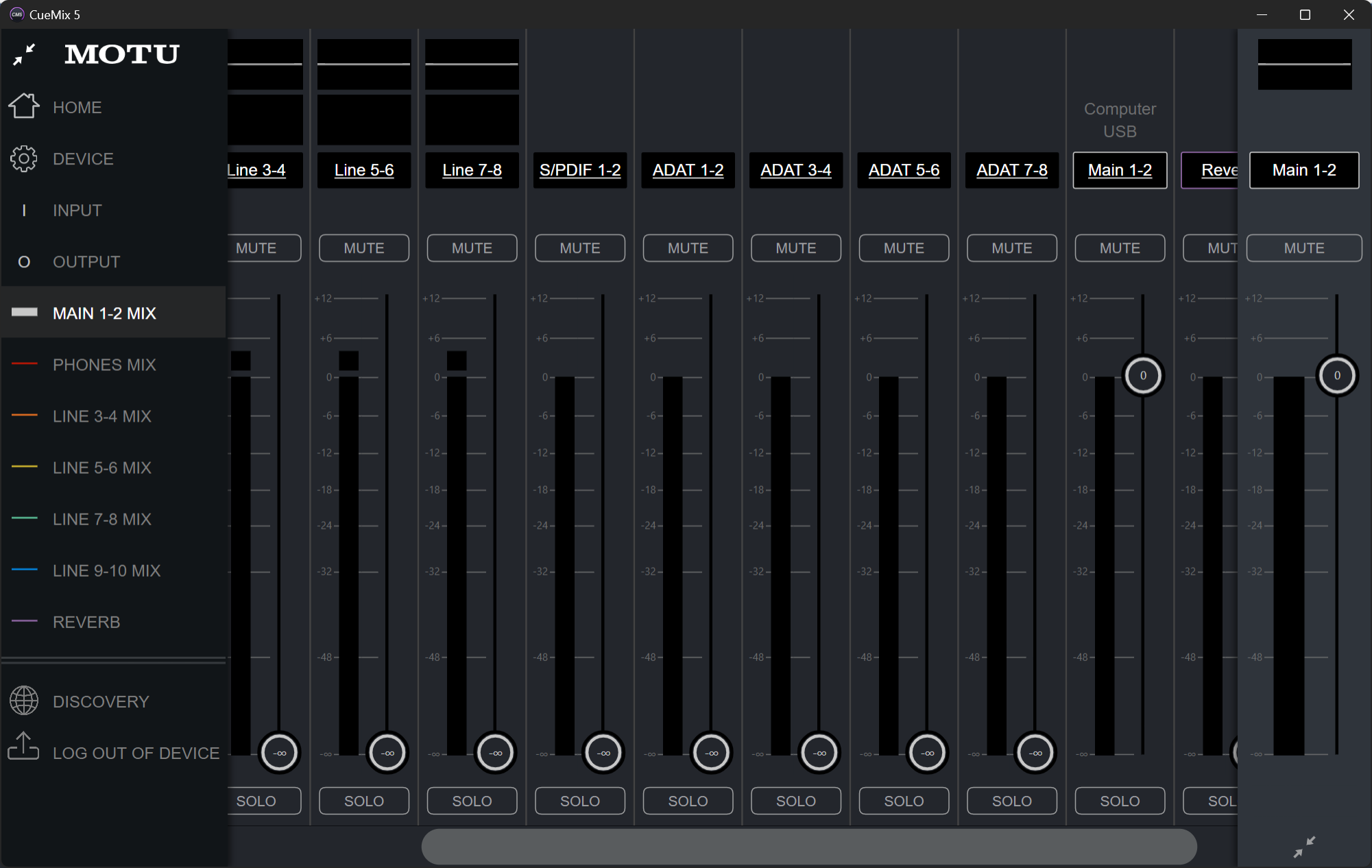Screen dimensions: 1372x868
Task: Click the Output section icon
Action: point(24,262)
